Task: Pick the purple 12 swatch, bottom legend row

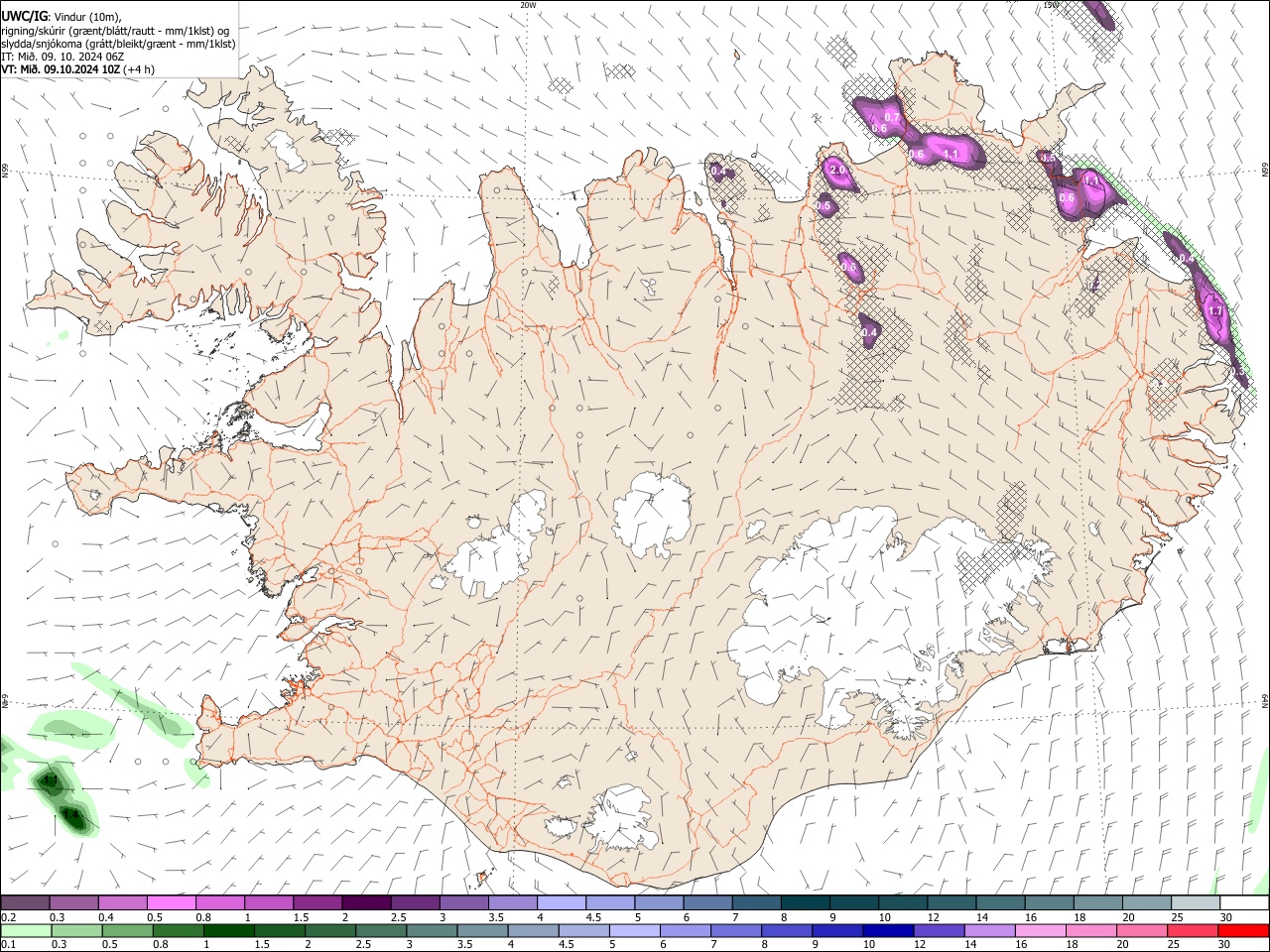Action: (938, 931)
